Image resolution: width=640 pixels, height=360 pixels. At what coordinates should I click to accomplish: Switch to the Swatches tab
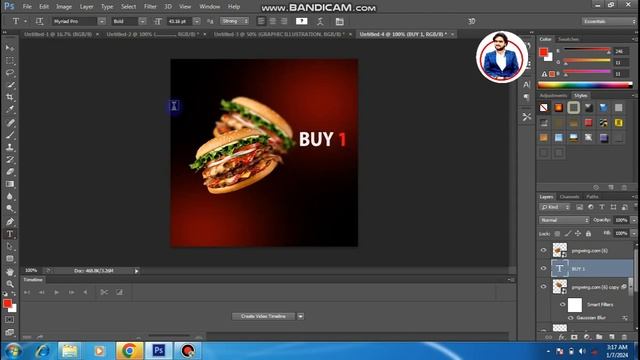569,39
